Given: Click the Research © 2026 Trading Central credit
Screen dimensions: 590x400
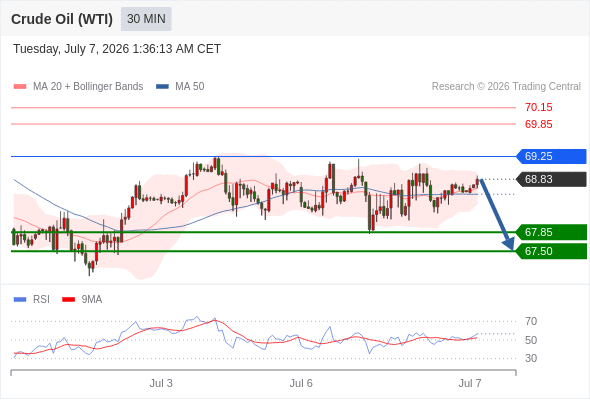Looking at the screenshot, I should click(x=506, y=87).
